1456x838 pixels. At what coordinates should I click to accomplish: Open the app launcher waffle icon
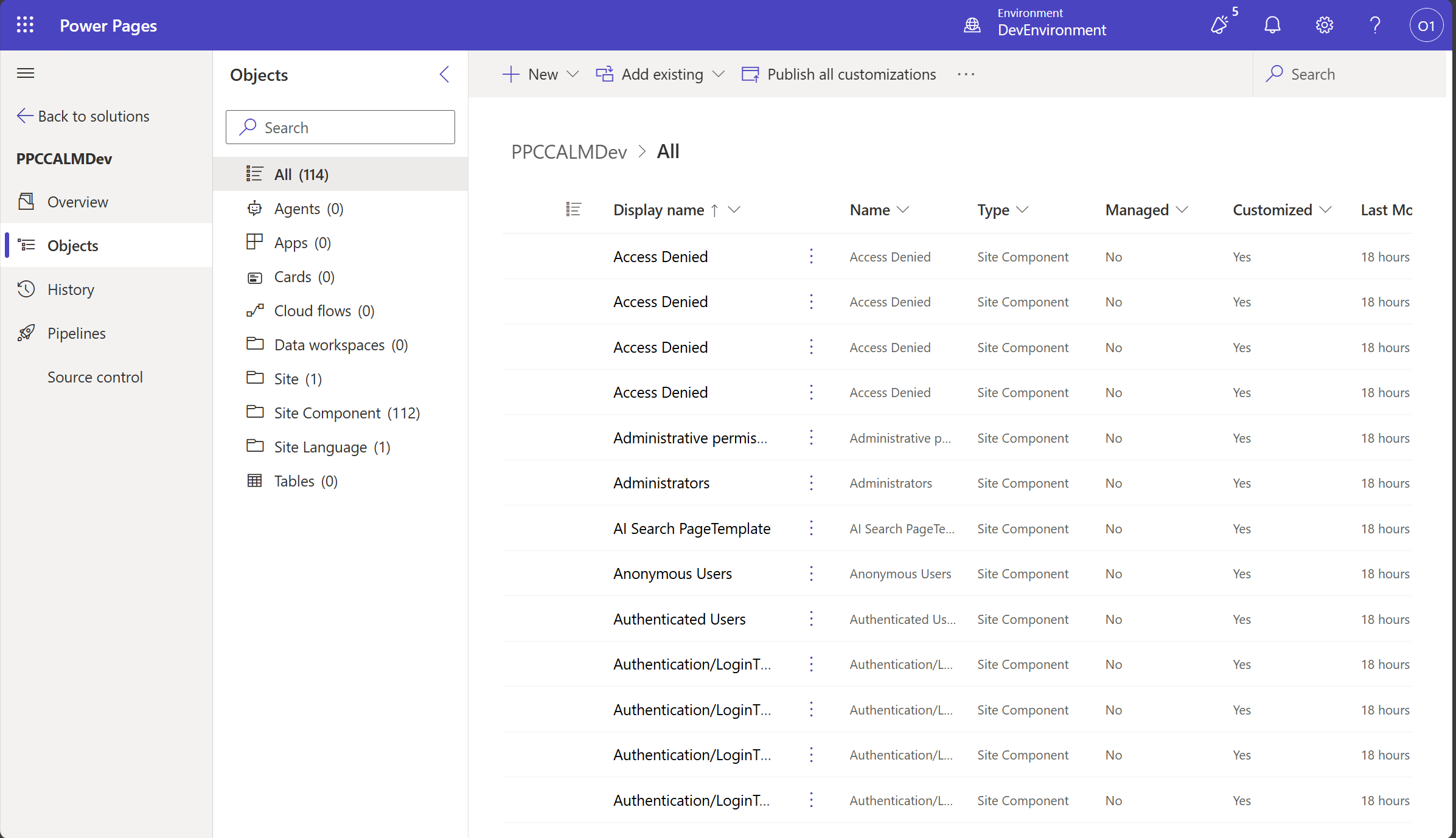(x=25, y=26)
